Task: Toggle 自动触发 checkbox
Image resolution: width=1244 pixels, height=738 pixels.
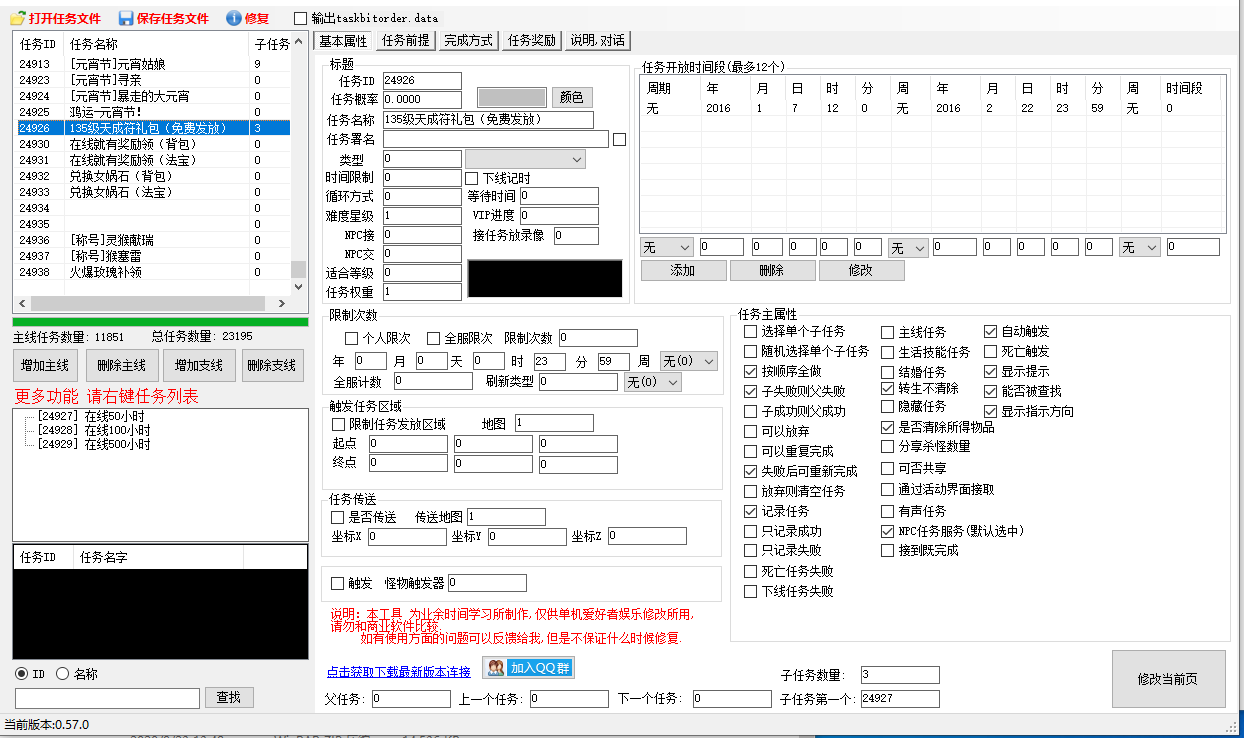Action: click(991, 331)
